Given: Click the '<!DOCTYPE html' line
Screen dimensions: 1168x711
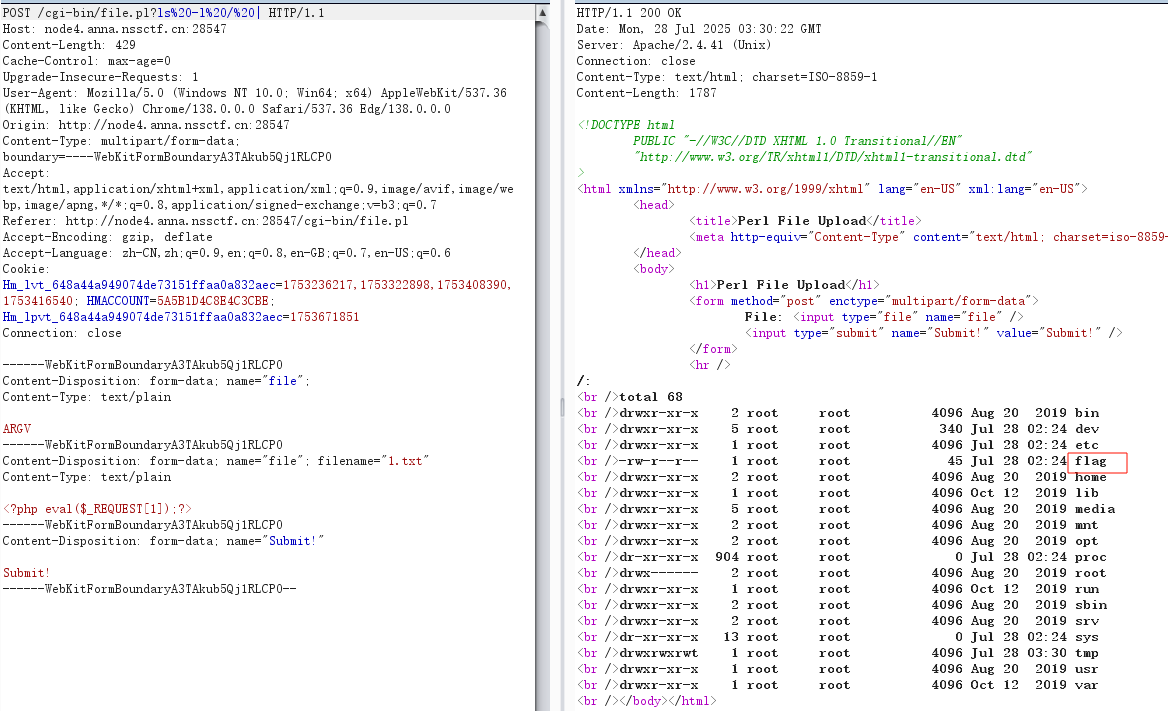Looking at the screenshot, I should (626, 125).
